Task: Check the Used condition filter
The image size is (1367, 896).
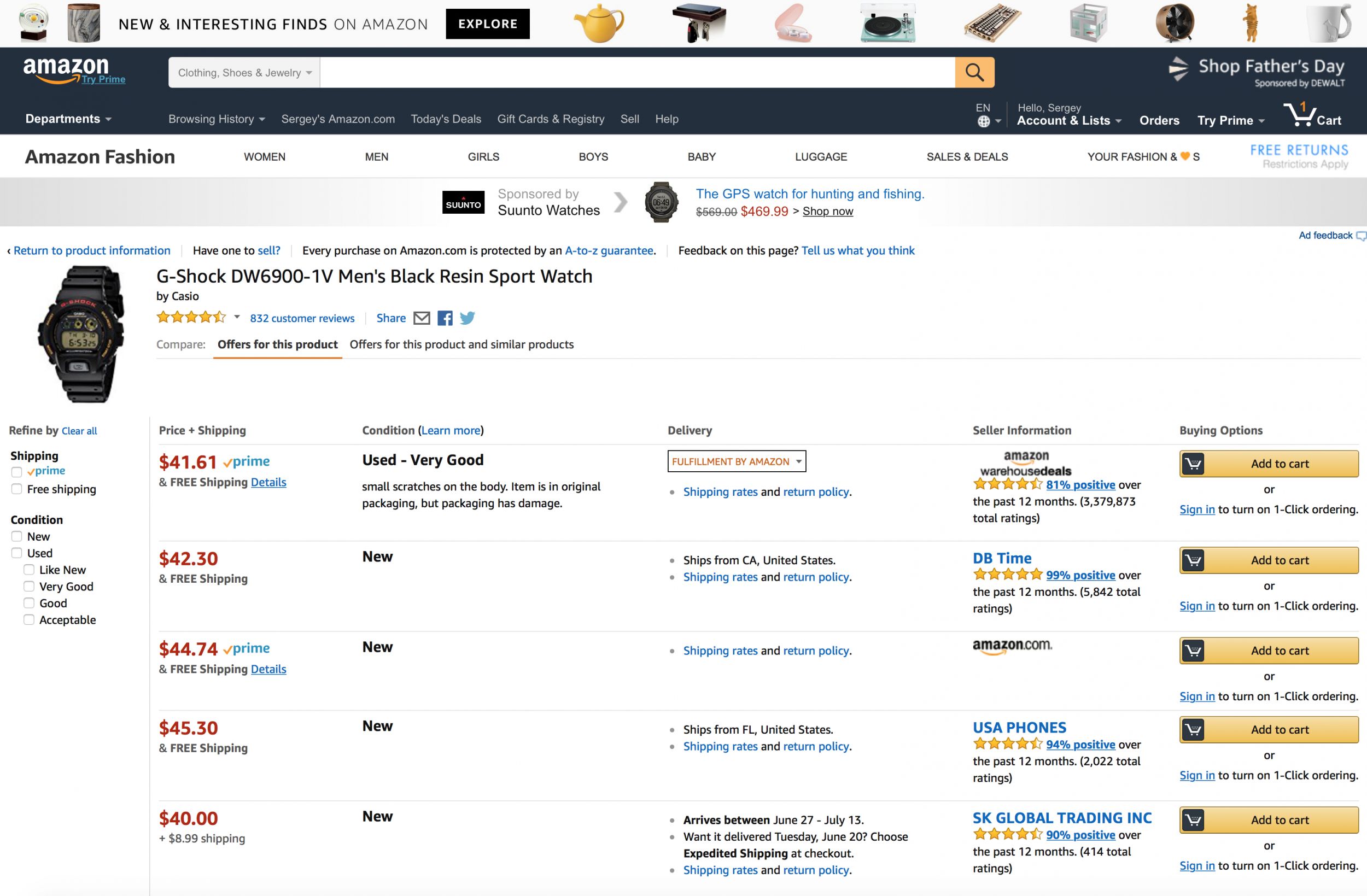Action: (16, 553)
